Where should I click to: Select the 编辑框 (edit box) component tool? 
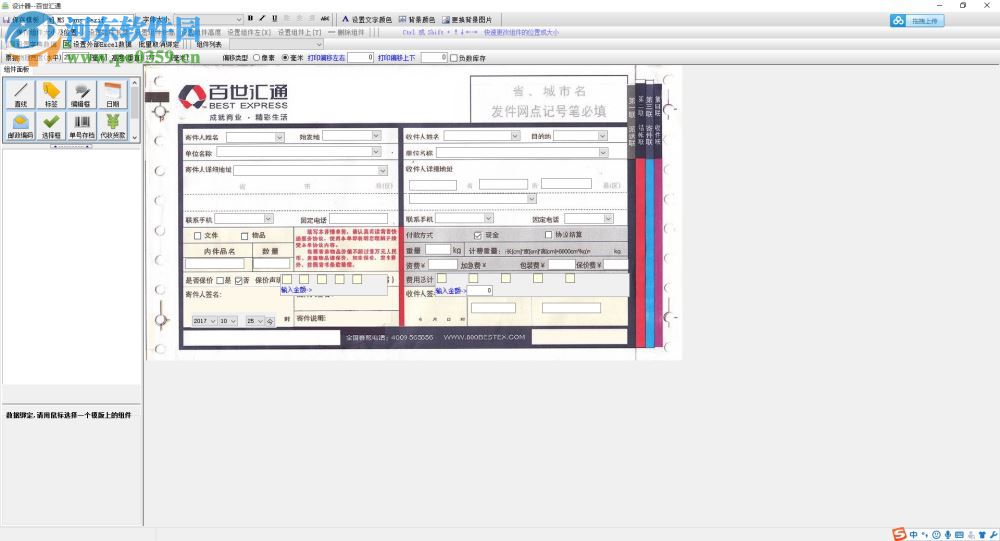pyautogui.click(x=82, y=94)
